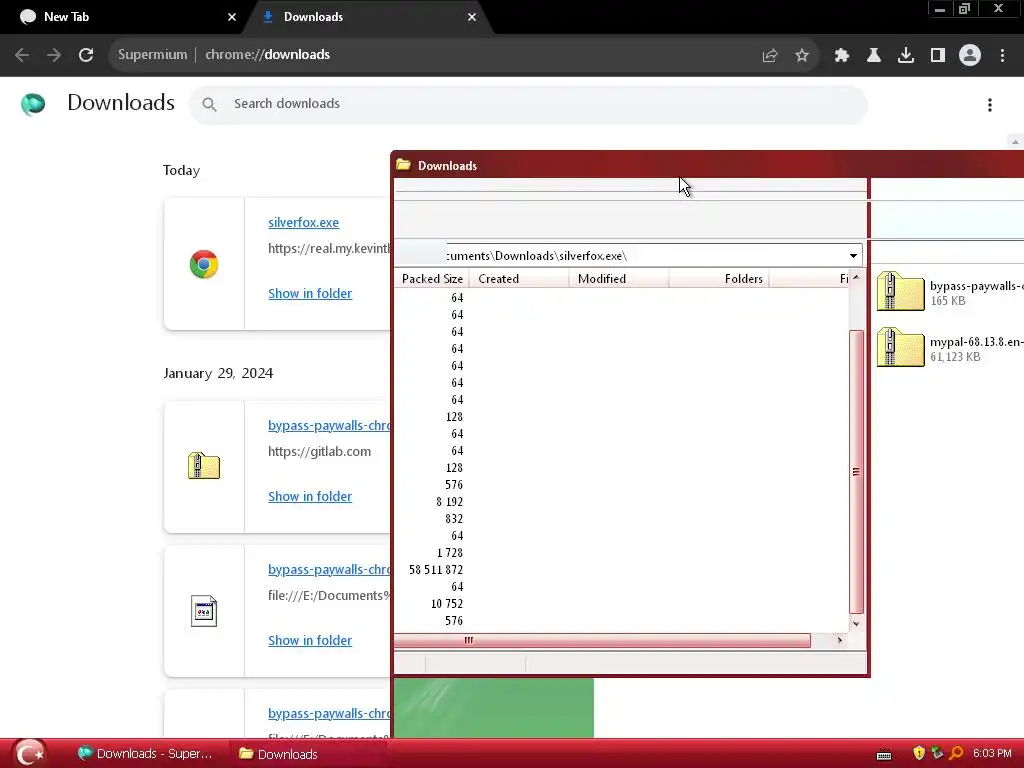Click the scroll up arrow of archive list
1024x768 pixels.
(x=856, y=278)
